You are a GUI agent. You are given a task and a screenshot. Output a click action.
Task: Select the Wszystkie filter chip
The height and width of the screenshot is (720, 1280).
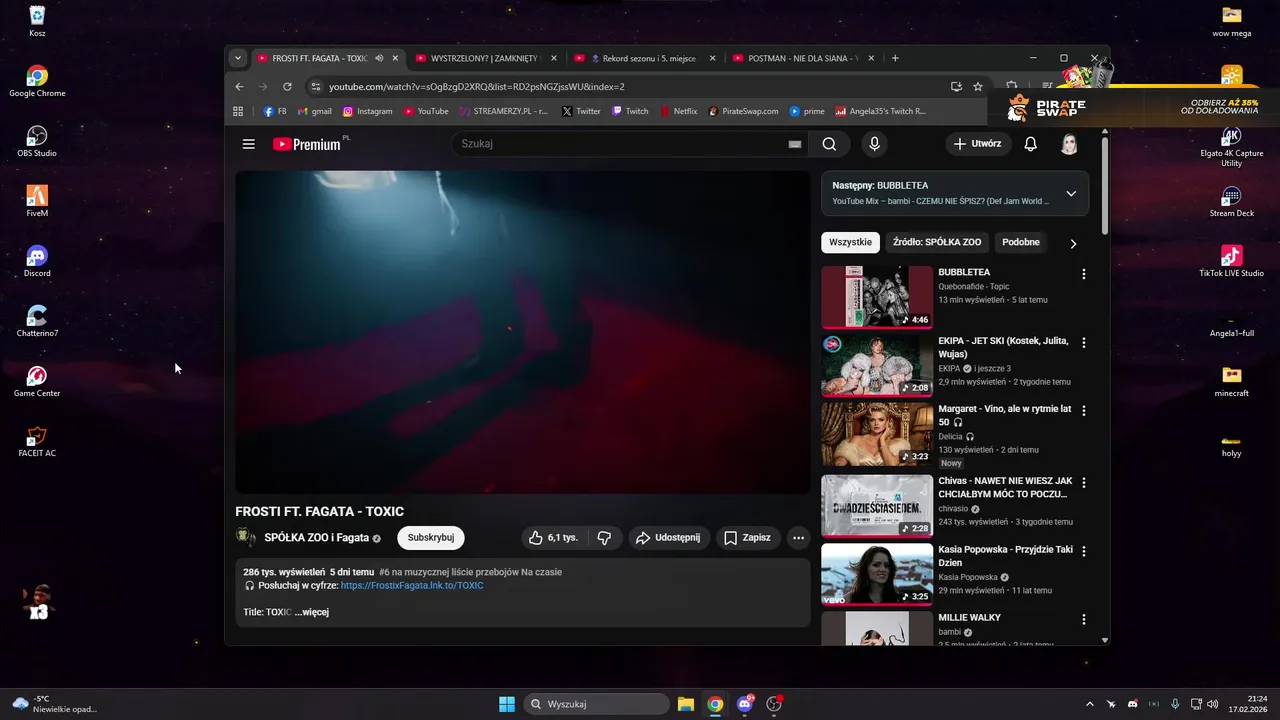pyautogui.click(x=850, y=242)
